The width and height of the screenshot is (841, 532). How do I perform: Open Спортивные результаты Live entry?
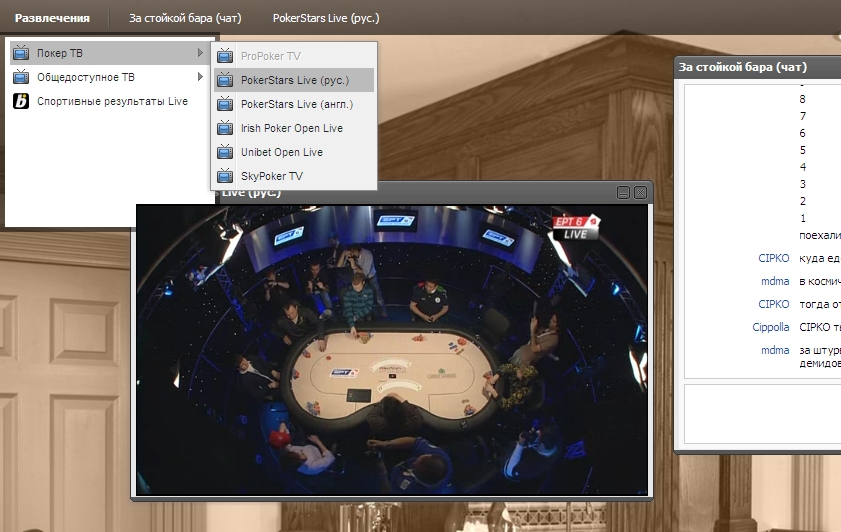tap(109, 101)
